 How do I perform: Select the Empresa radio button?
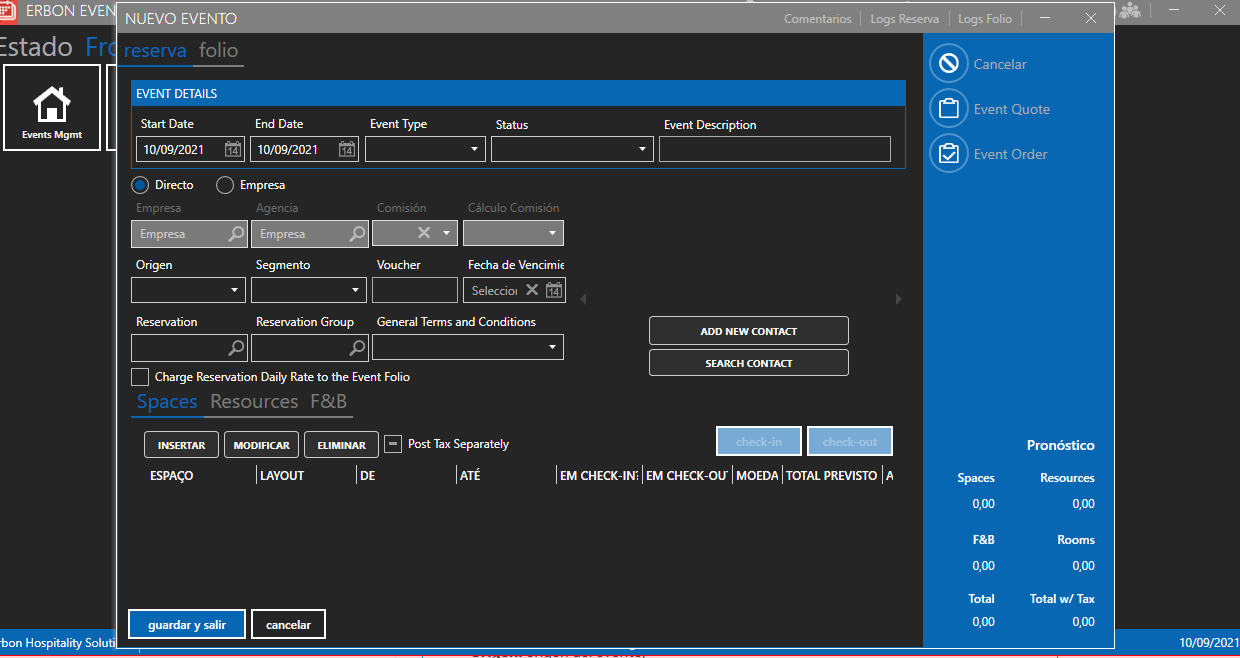click(x=225, y=185)
